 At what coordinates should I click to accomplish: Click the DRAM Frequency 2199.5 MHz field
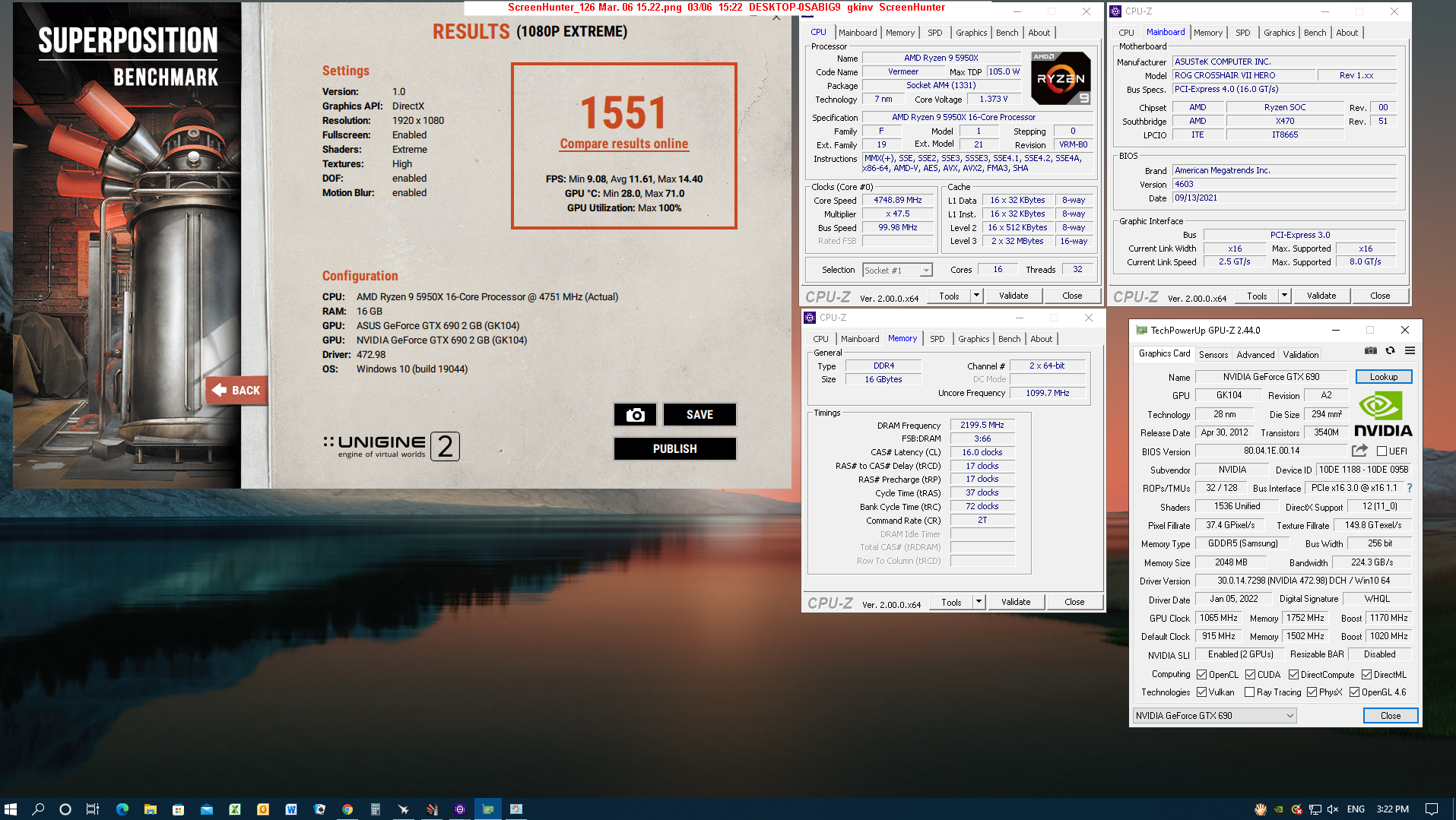[982, 425]
